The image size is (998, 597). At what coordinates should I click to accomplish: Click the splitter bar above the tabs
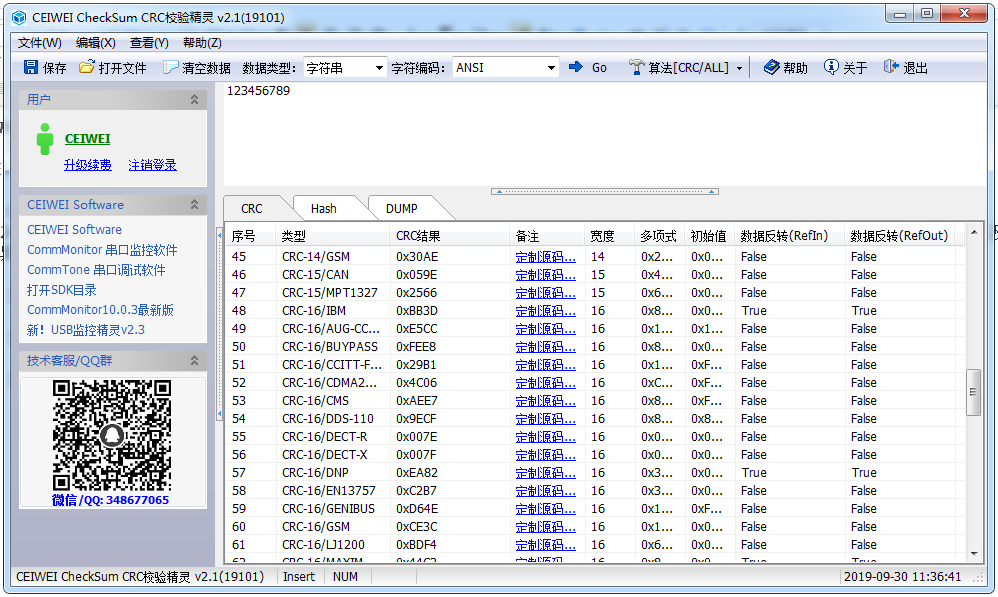tap(605, 191)
